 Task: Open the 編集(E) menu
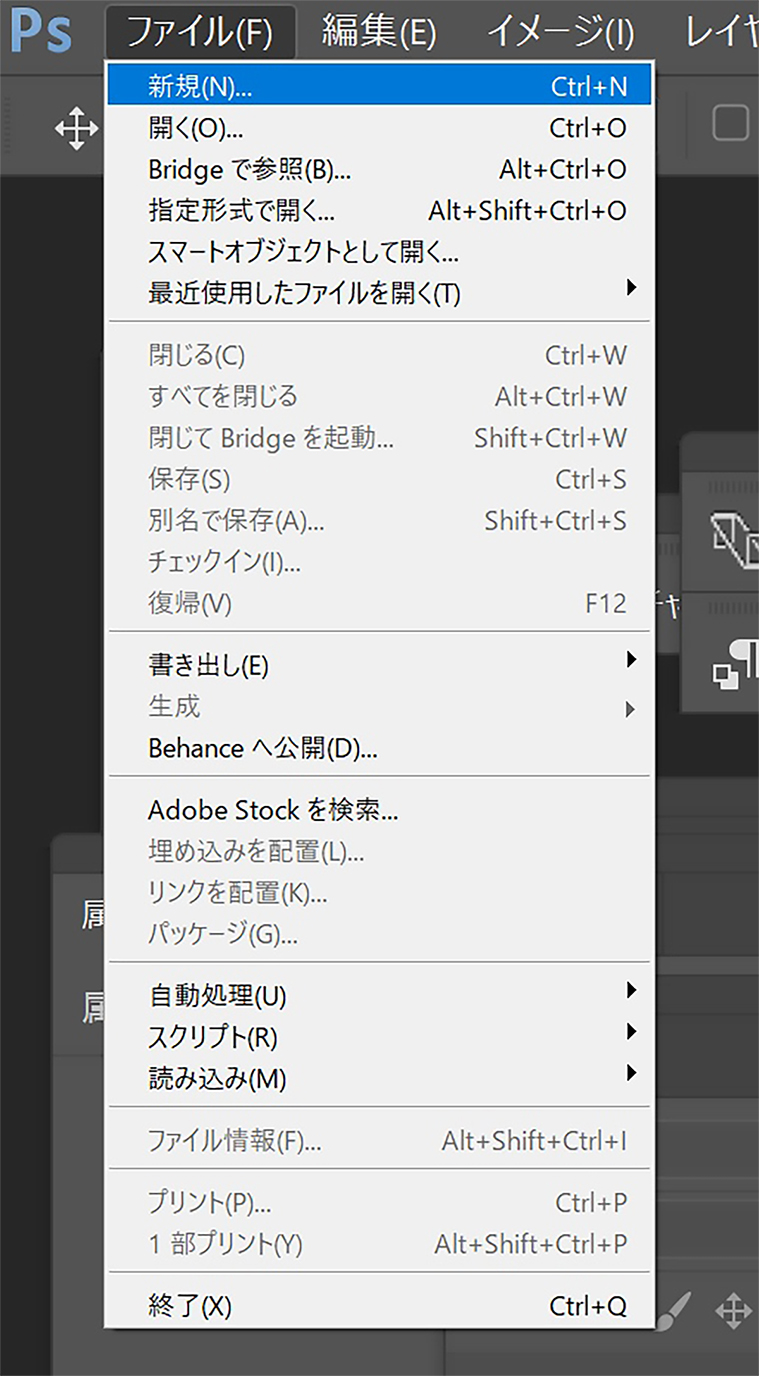click(379, 32)
